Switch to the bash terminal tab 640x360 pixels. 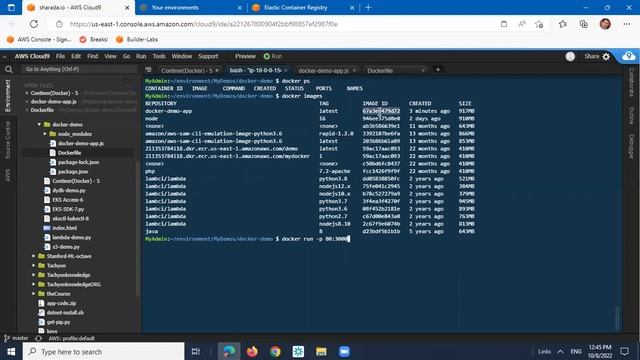pyautogui.click(x=255, y=70)
